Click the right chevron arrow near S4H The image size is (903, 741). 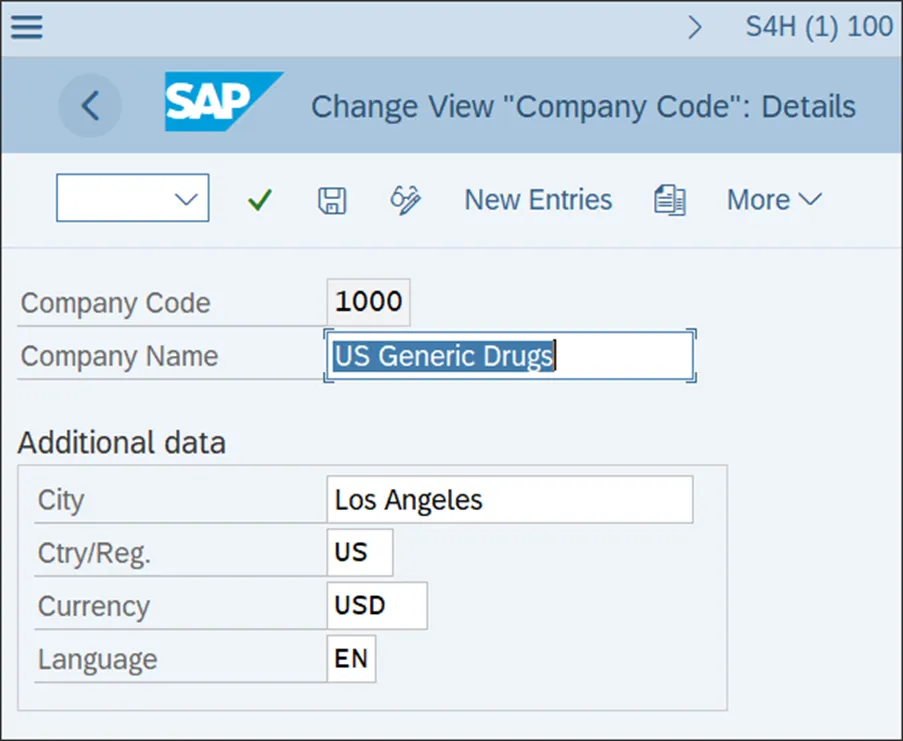click(x=696, y=27)
